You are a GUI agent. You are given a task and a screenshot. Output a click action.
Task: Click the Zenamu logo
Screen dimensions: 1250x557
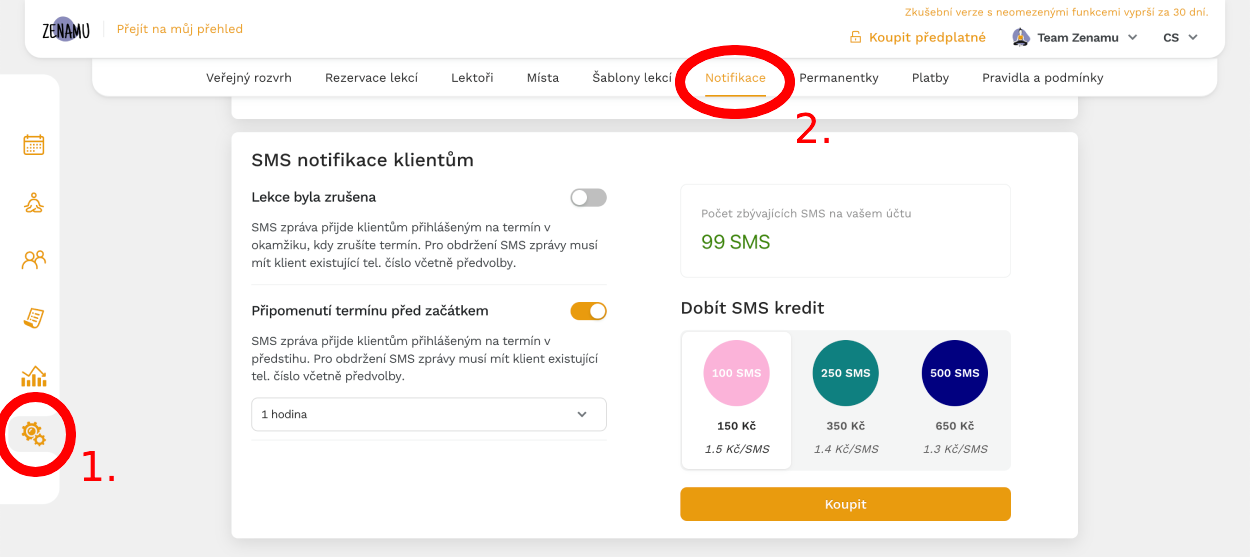pos(66,29)
